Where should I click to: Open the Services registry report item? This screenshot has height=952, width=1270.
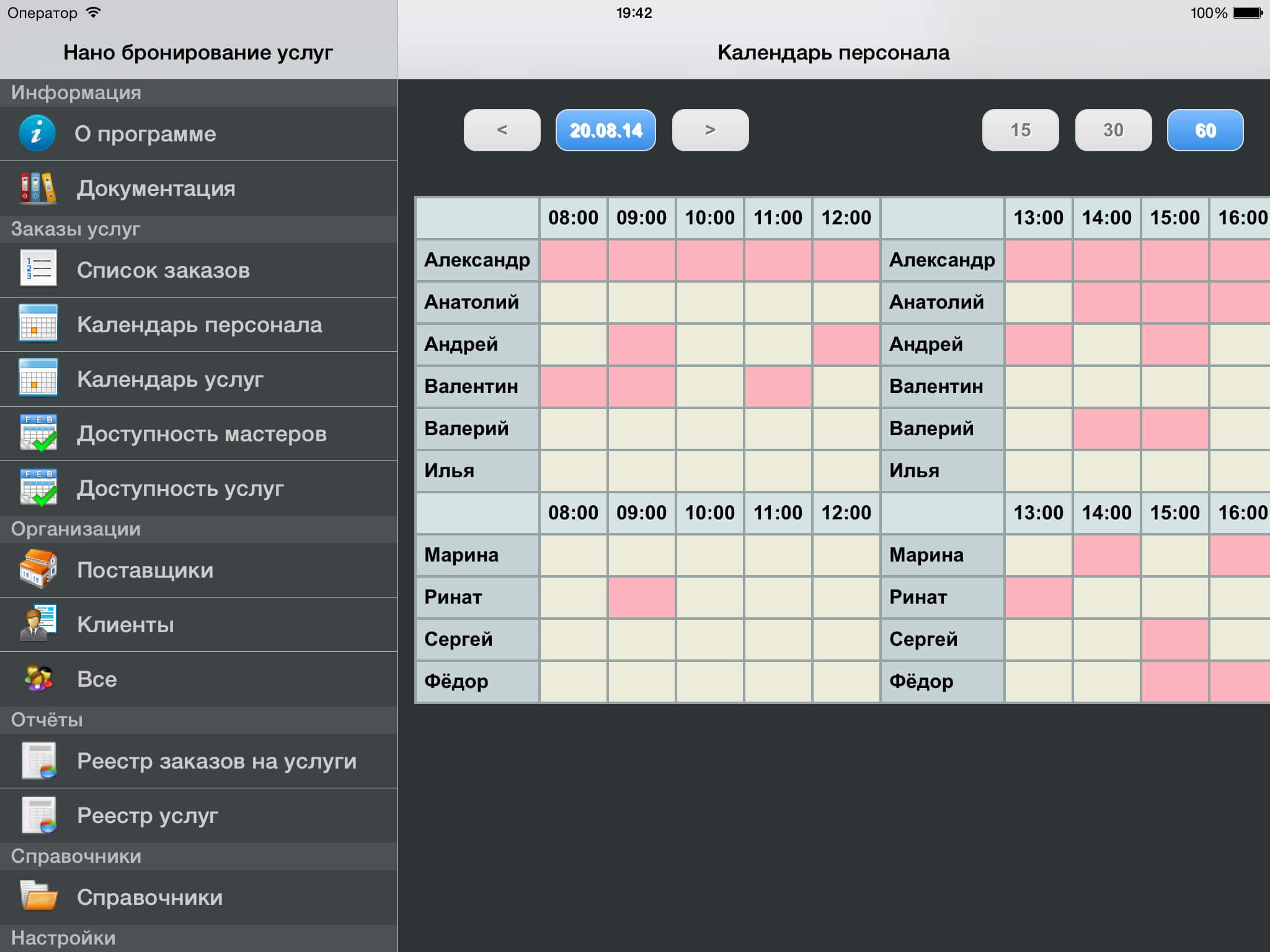(147, 816)
